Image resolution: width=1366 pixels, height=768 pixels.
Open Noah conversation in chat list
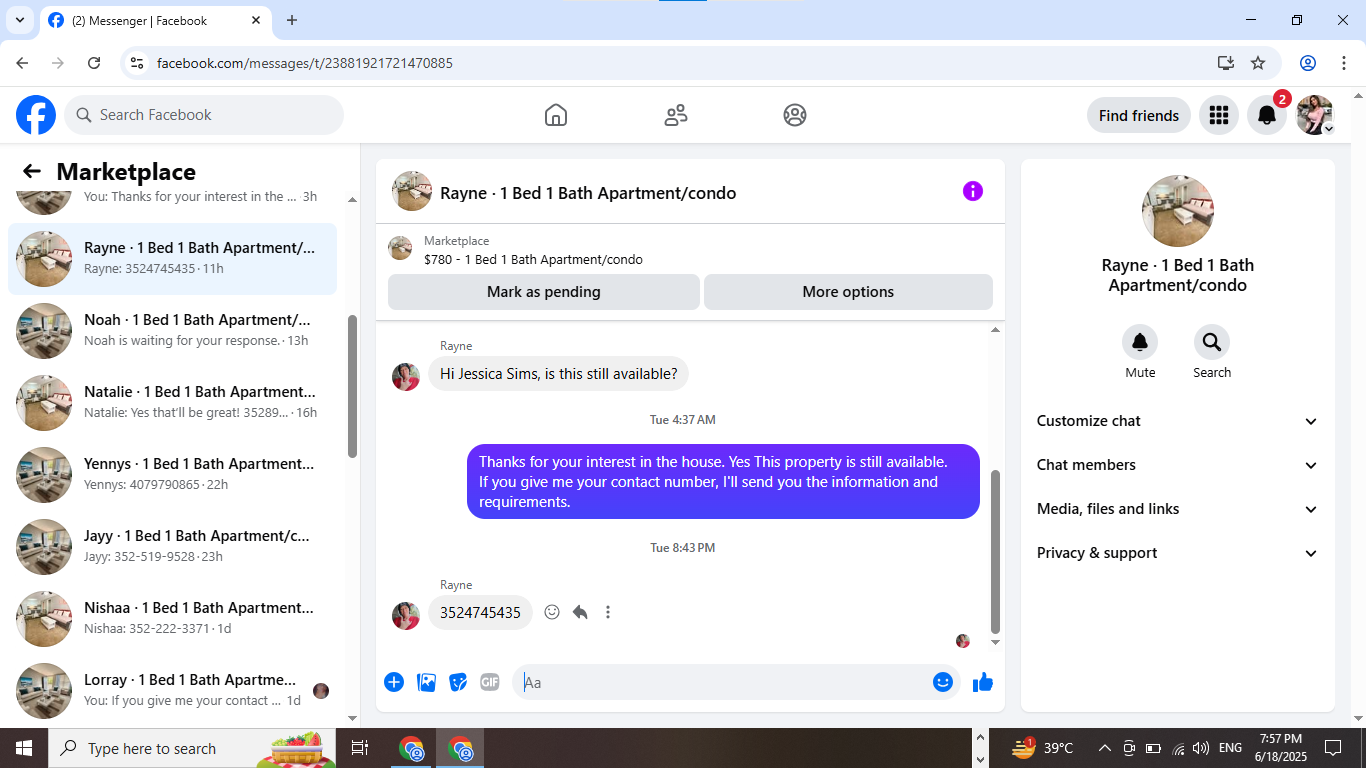click(x=173, y=331)
